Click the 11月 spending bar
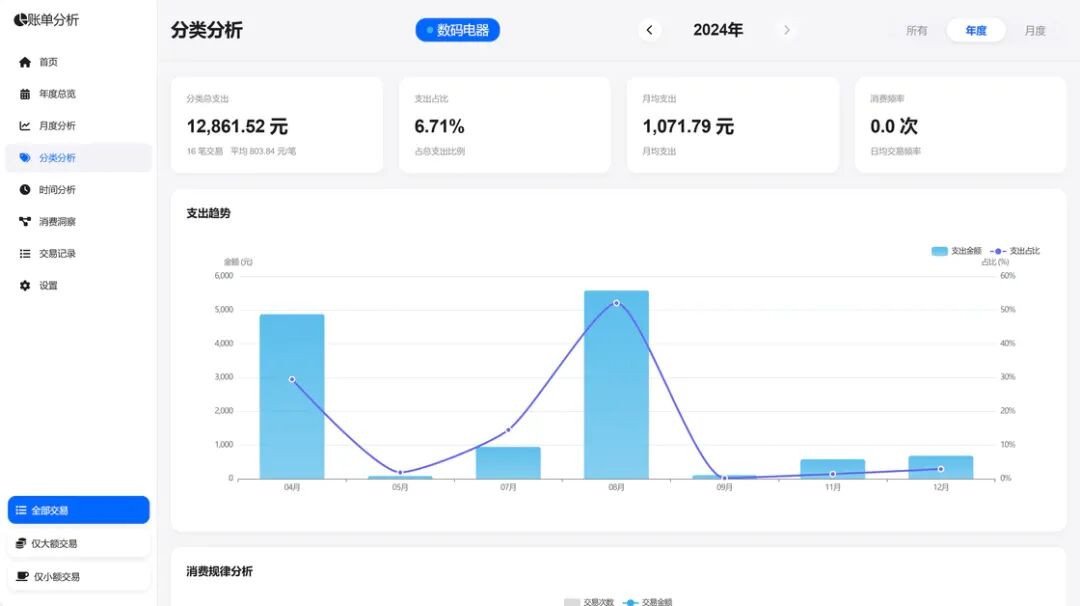Screen dimensions: 1080x606 (833, 469)
